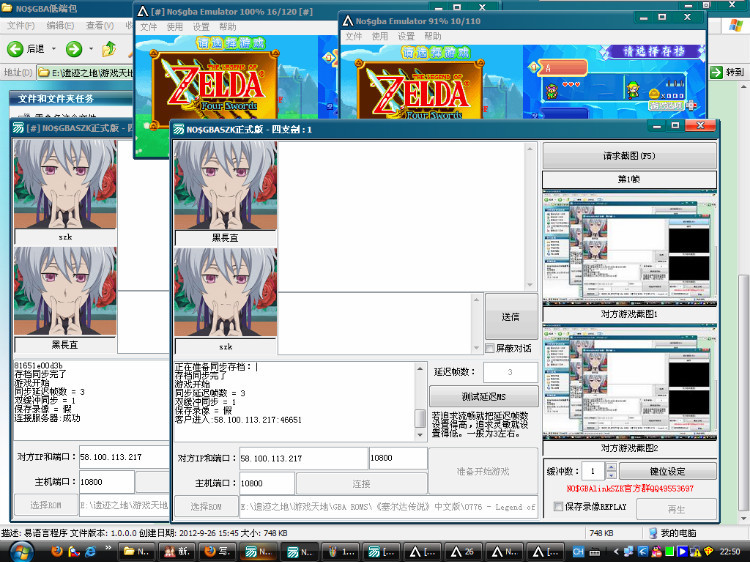Toggle the 保存录像REPLAY checkbox
Screen dimensions: 750x562
pos(558,506)
